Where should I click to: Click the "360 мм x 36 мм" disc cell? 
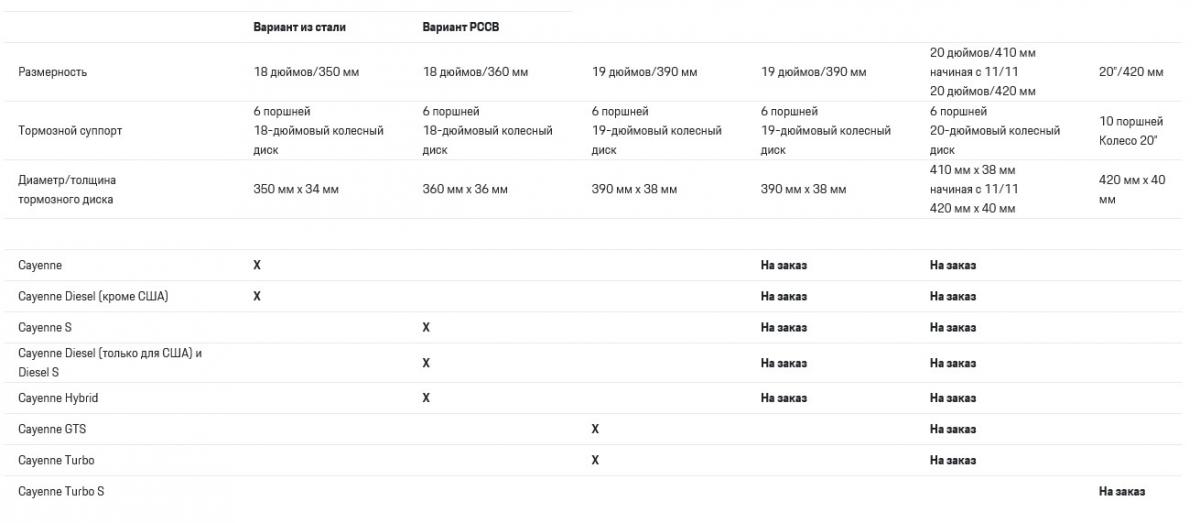[x=465, y=189]
